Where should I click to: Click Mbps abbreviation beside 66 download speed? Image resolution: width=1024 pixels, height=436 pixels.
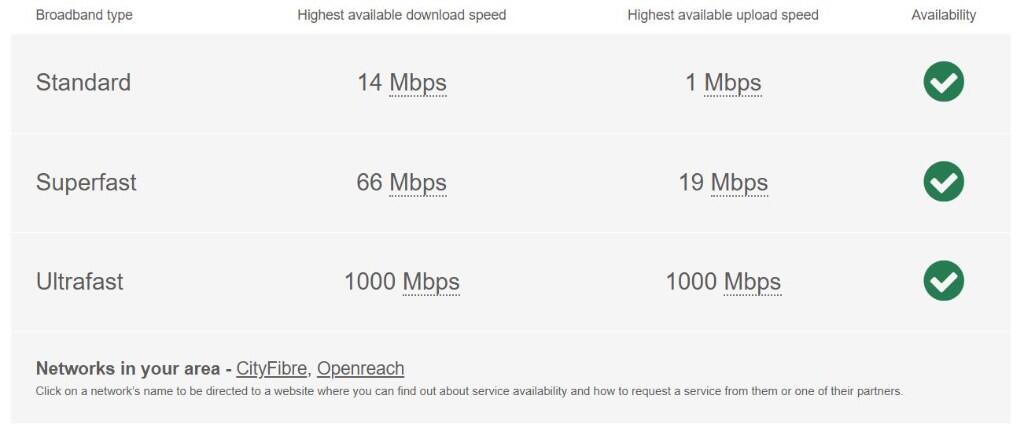coord(418,183)
